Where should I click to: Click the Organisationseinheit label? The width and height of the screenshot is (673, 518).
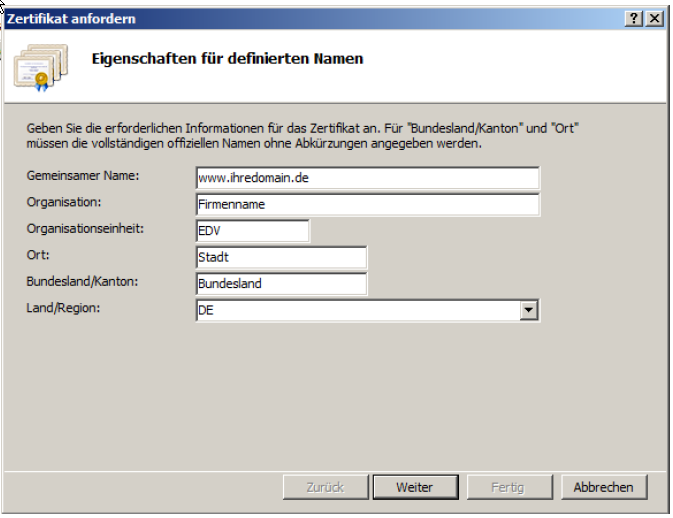[85, 229]
